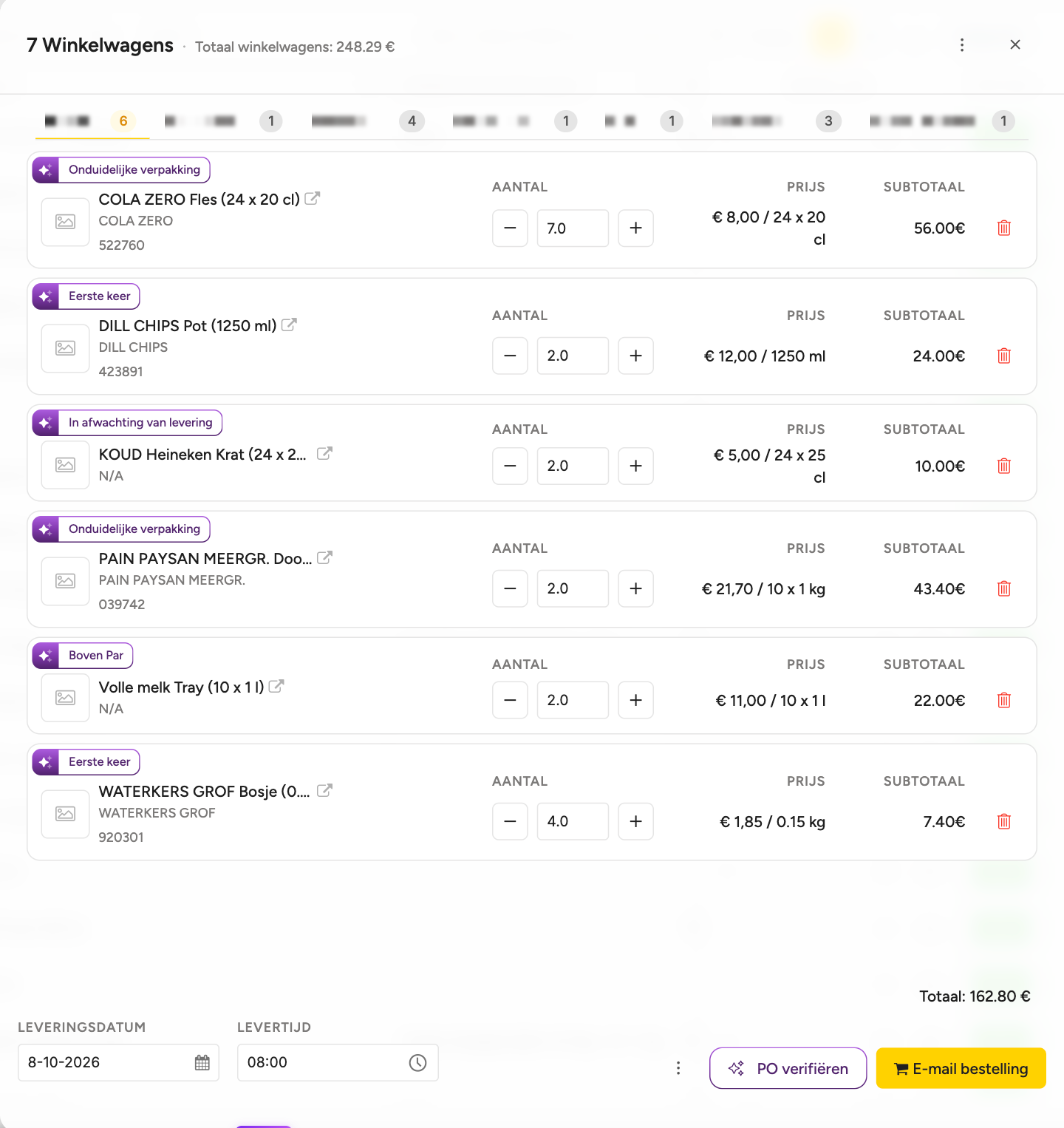Increase WATERKERS GROF quantity
Screen dimensions: 1064x1128
pyautogui.click(x=636, y=821)
